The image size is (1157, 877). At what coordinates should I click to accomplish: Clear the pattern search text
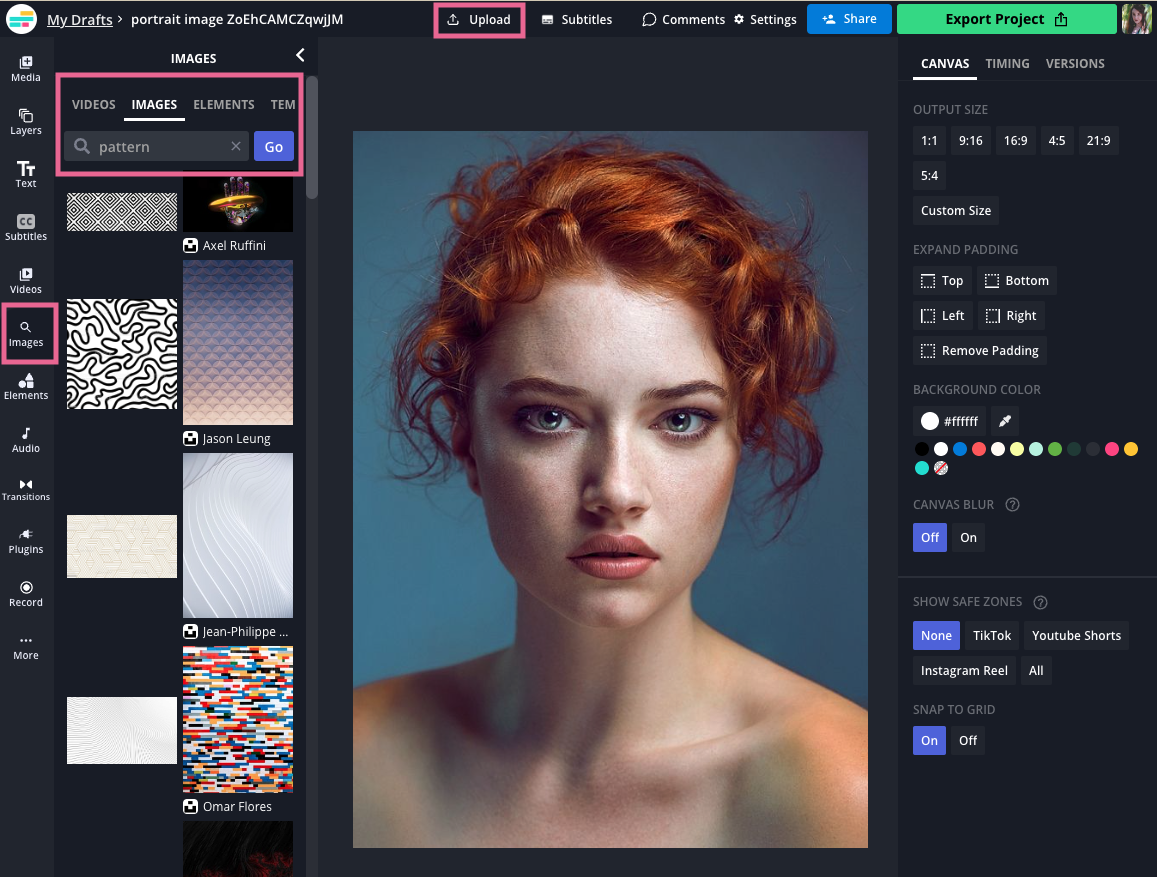click(236, 147)
